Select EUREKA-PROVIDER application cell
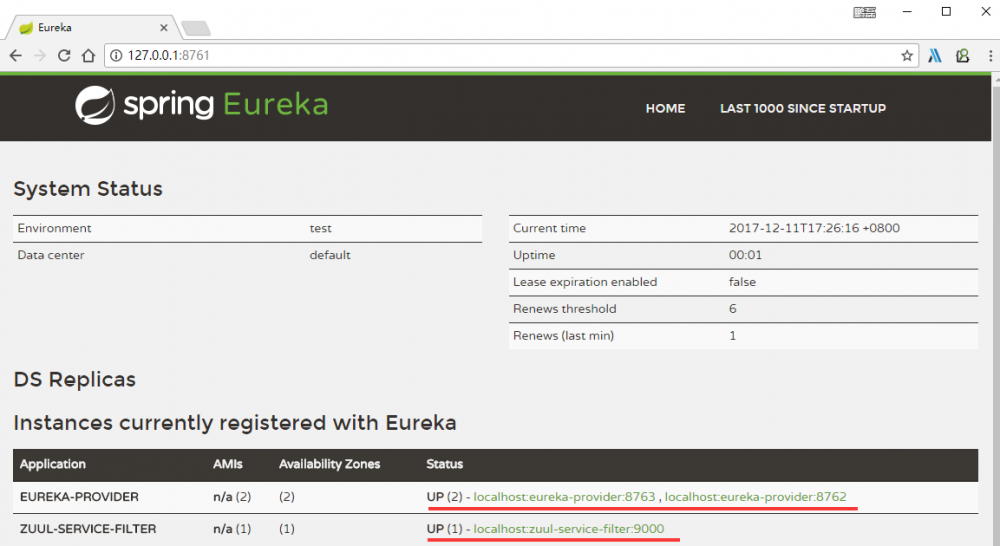The image size is (1000, 546). coord(79,497)
